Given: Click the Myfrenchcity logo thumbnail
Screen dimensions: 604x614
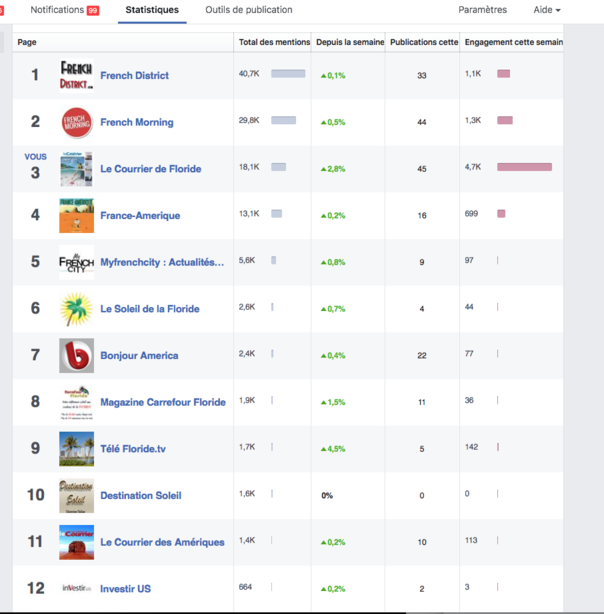Looking at the screenshot, I should (x=76, y=262).
